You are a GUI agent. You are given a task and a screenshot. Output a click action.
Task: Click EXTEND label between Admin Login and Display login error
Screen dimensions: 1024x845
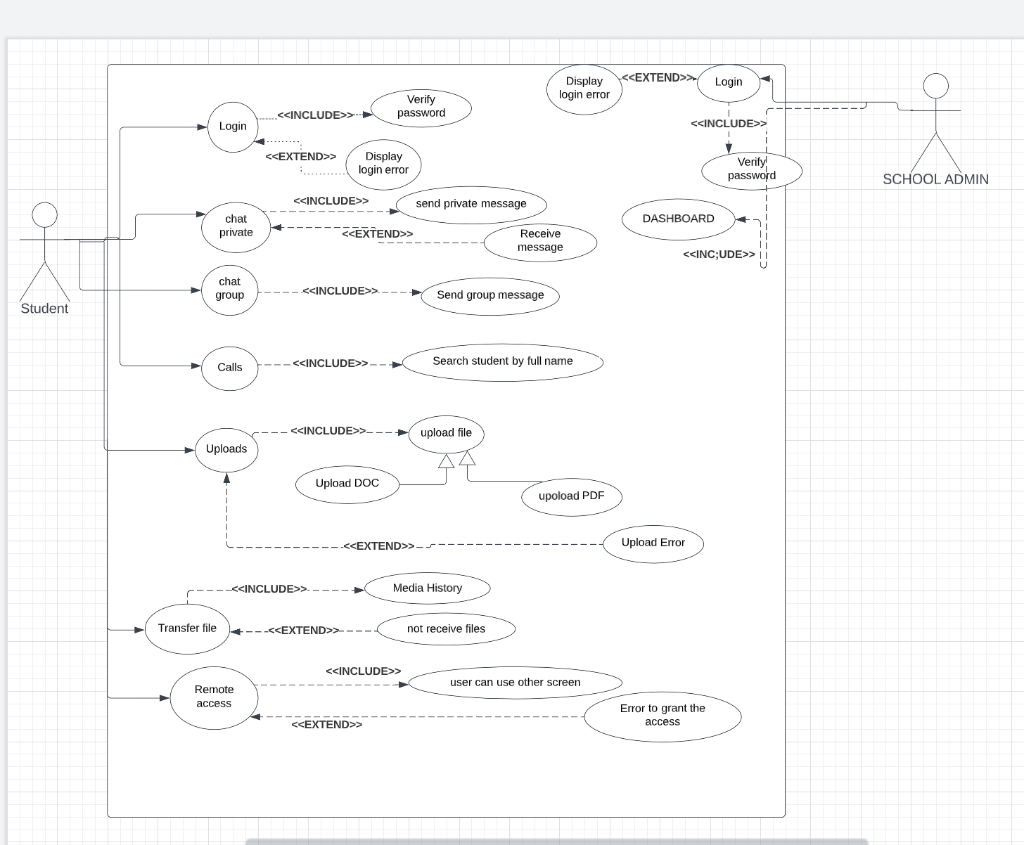658,78
